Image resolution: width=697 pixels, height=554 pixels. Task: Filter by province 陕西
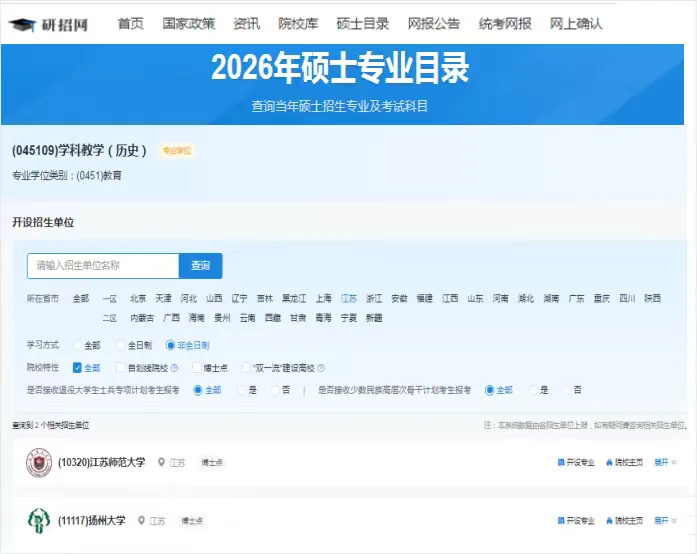click(653, 298)
